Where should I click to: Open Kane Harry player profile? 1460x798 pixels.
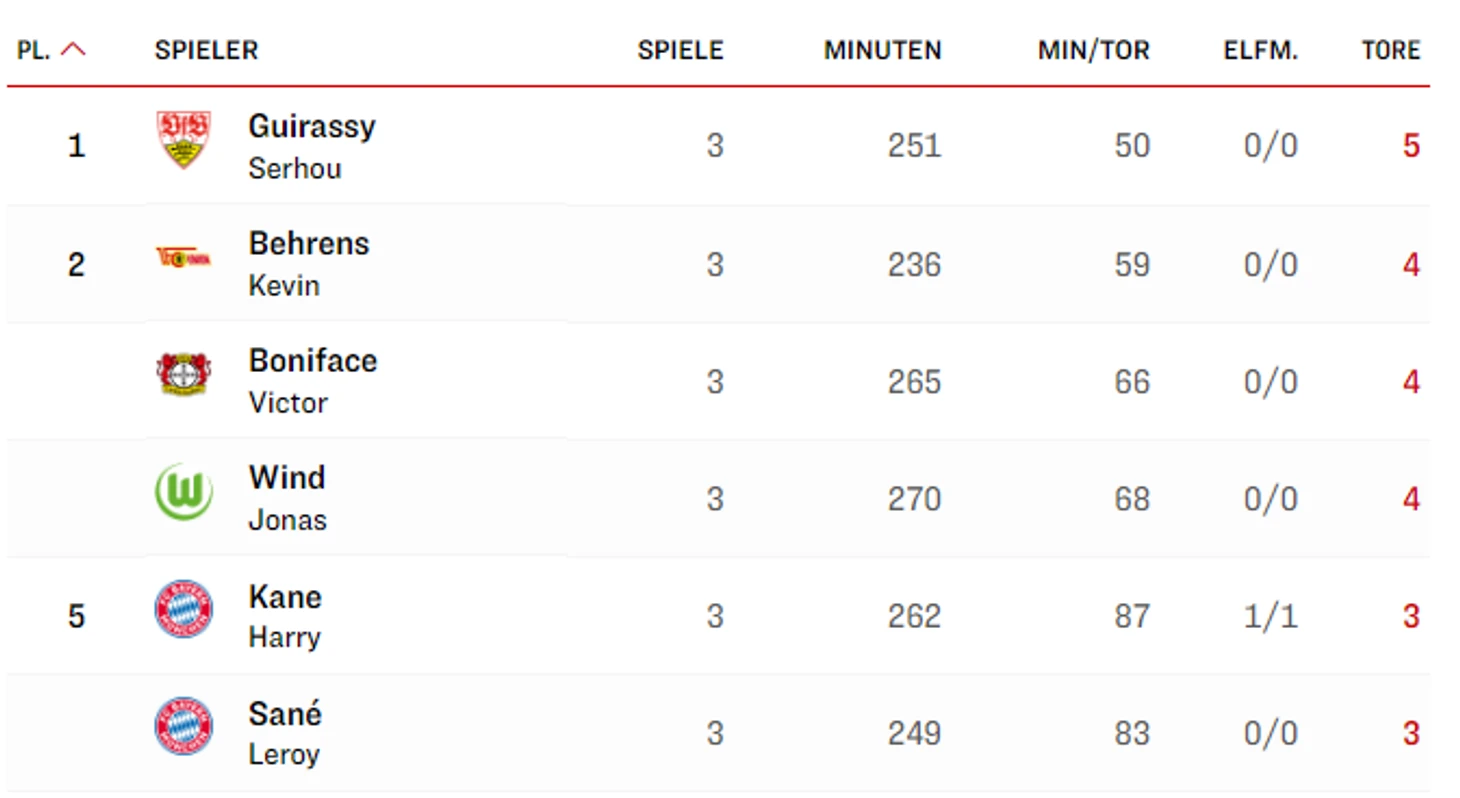tap(285, 597)
